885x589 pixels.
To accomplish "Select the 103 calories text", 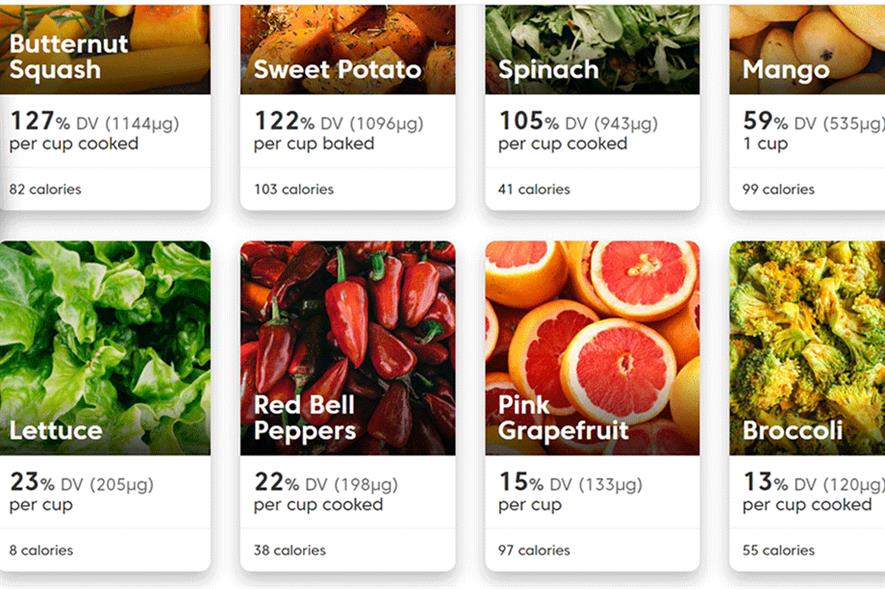I will point(293,189).
